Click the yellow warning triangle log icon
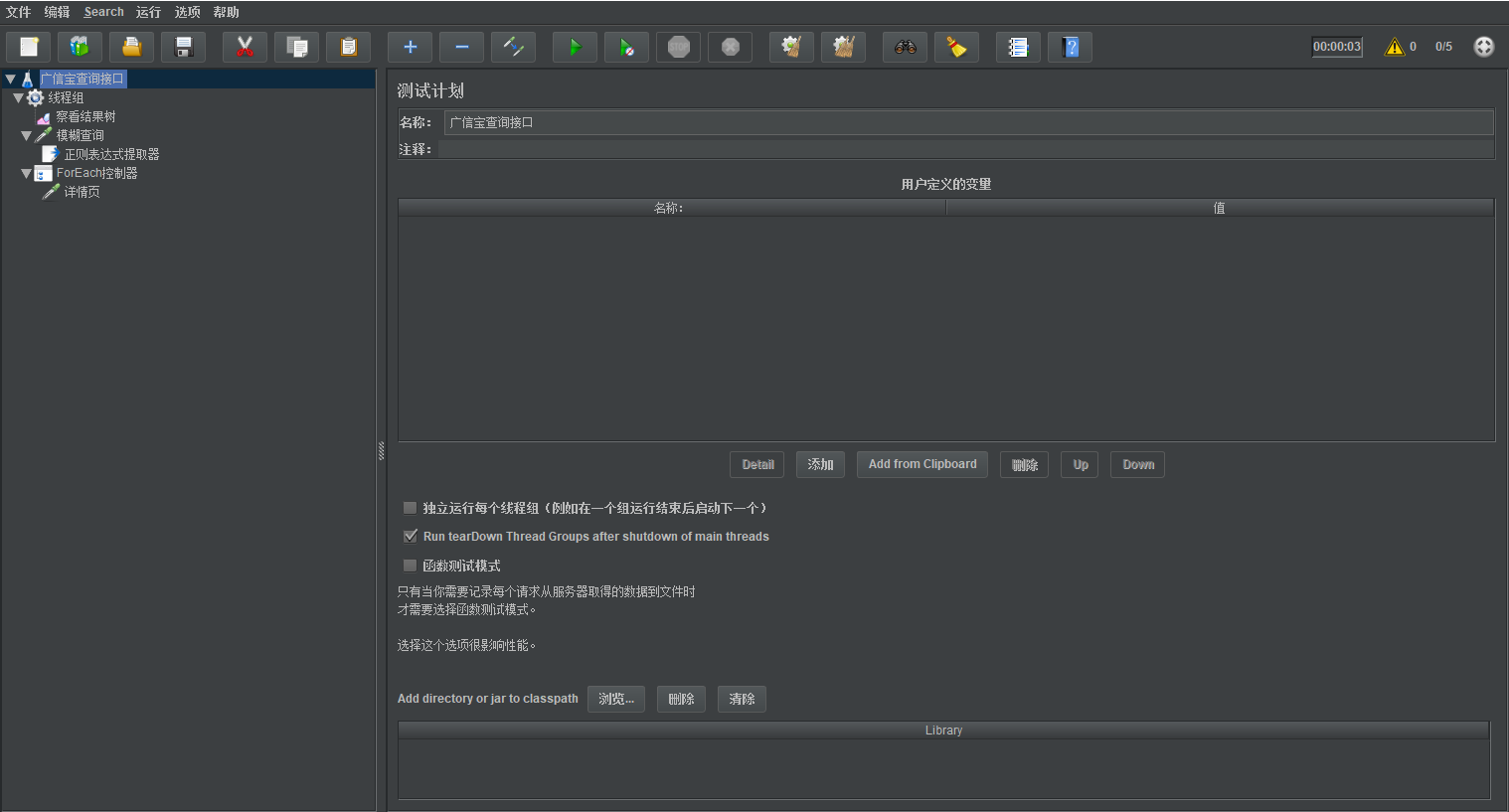This screenshot has width=1509, height=812. tap(1395, 47)
